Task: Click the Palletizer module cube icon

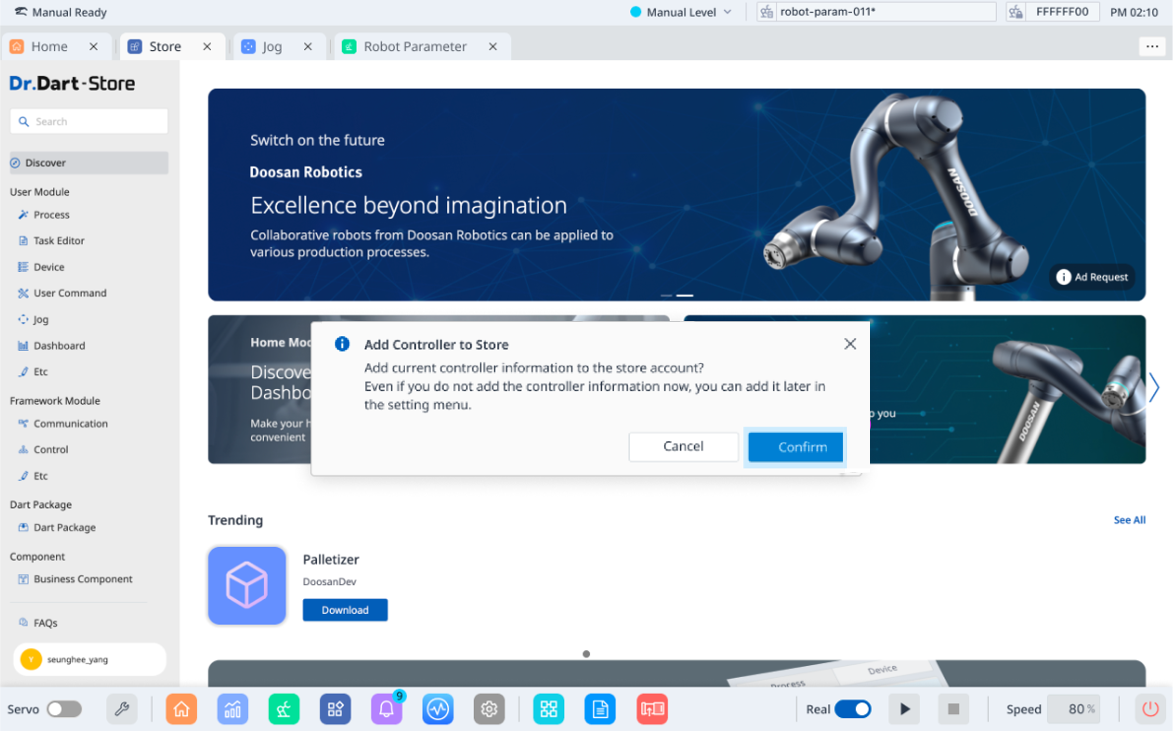Action: tap(247, 585)
